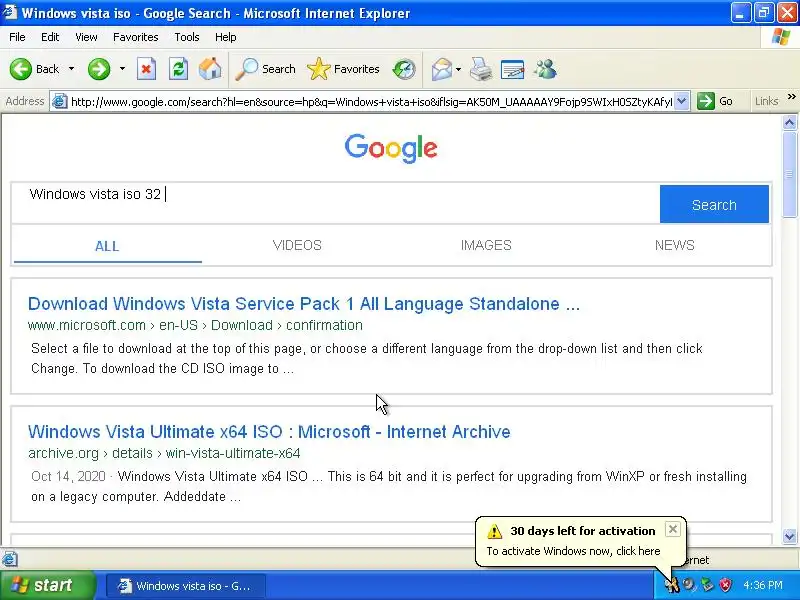800x600 pixels.
Task: Open the Messenger people icon
Action: point(545,69)
